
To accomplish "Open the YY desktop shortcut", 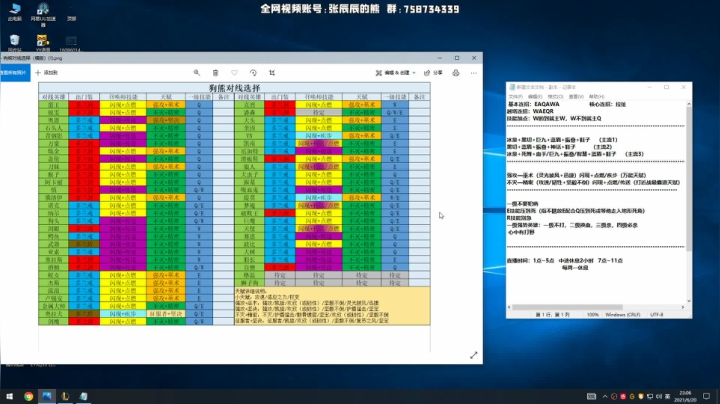I will point(43,43).
